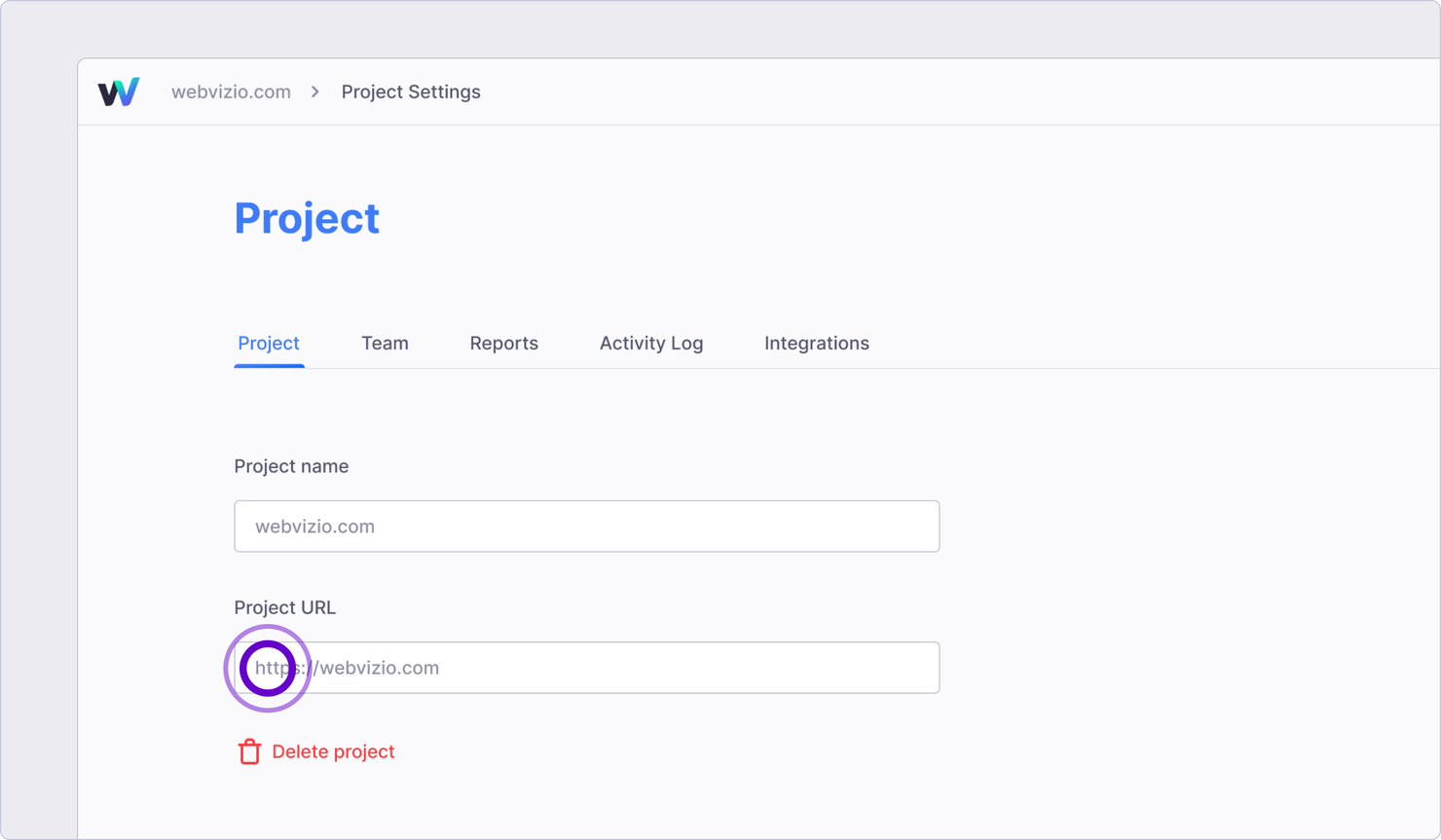This screenshot has height=840, width=1441.
Task: Click the Project URL field label
Action: (x=284, y=607)
